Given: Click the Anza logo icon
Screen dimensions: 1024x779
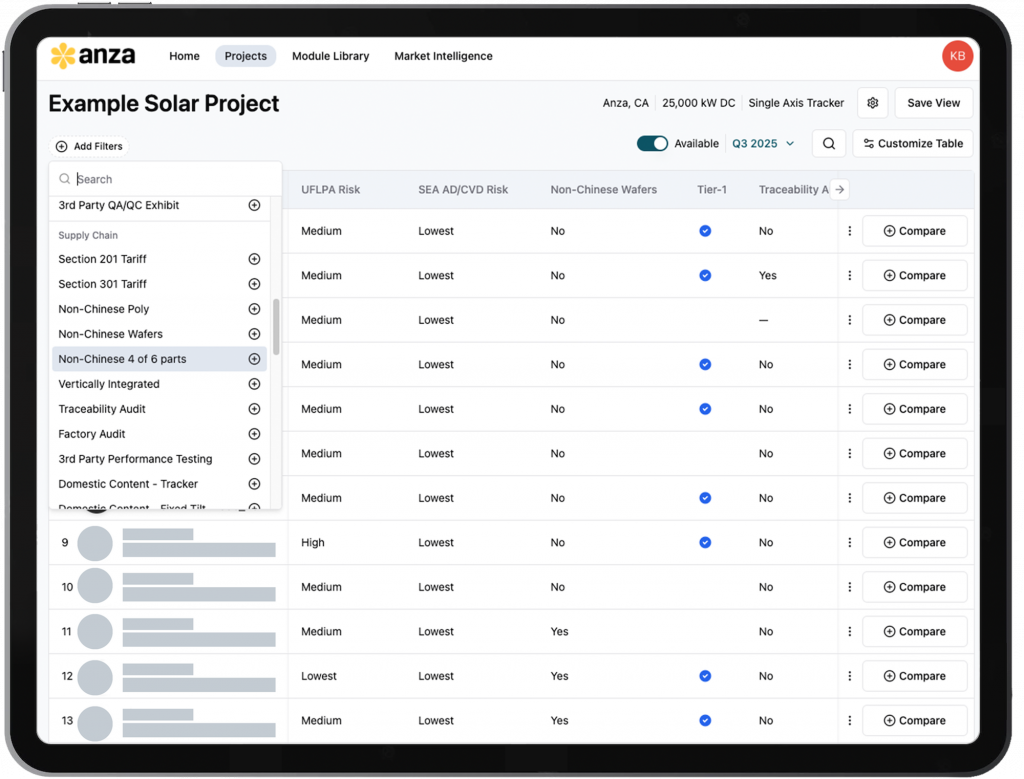Looking at the screenshot, I should point(63,56).
